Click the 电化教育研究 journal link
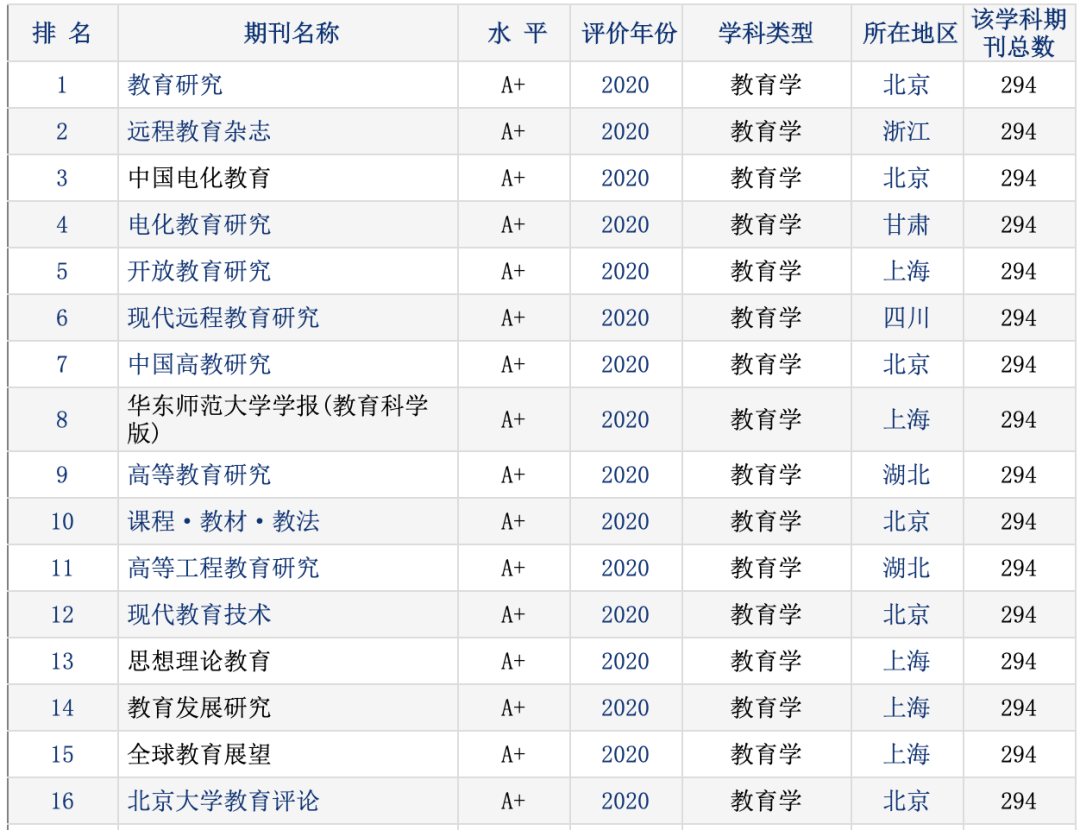Image resolution: width=1080 pixels, height=830 pixels. click(199, 225)
